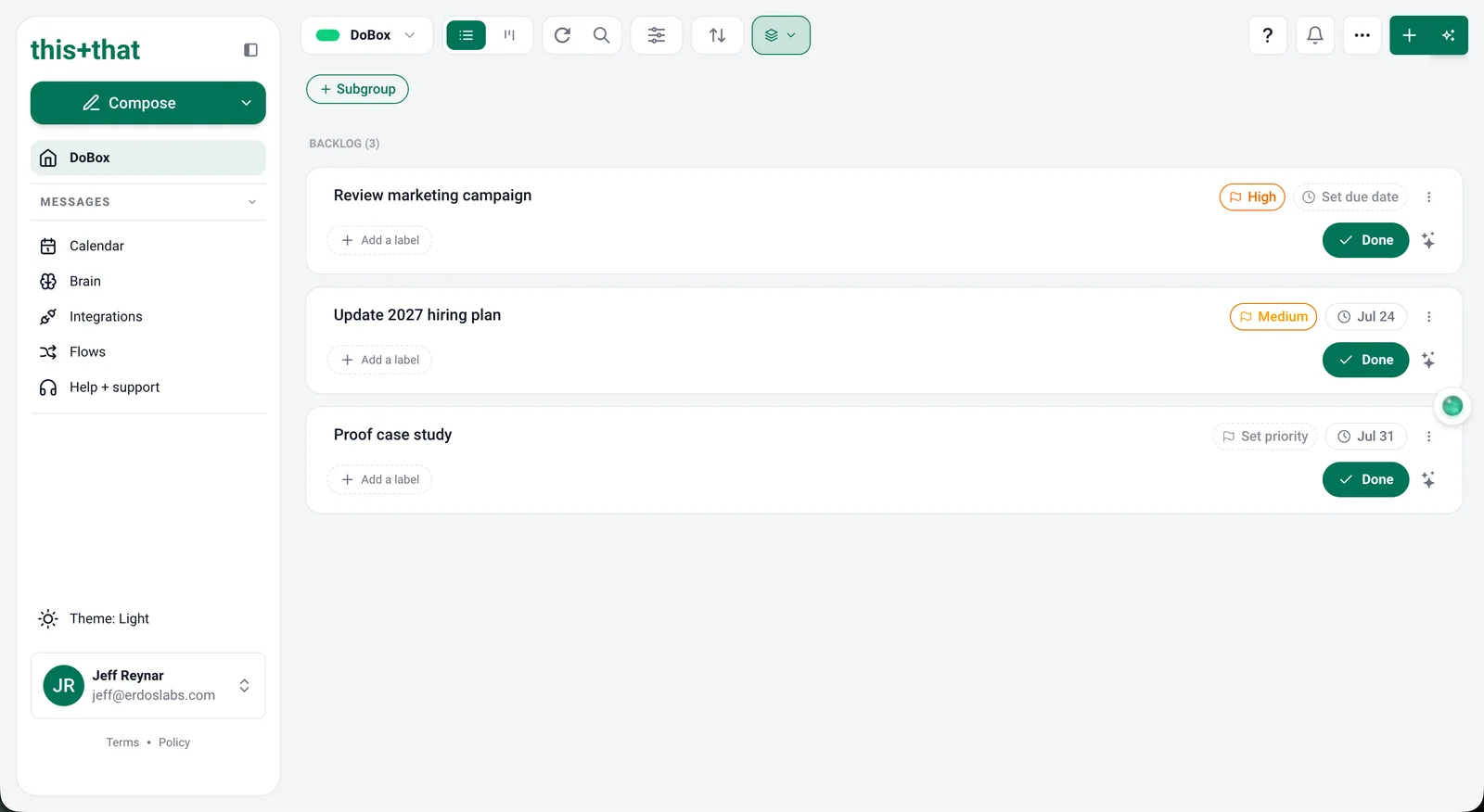Open kebab menu for Update 2027 hiring plan
This screenshot has height=812, width=1484.
[x=1428, y=316]
